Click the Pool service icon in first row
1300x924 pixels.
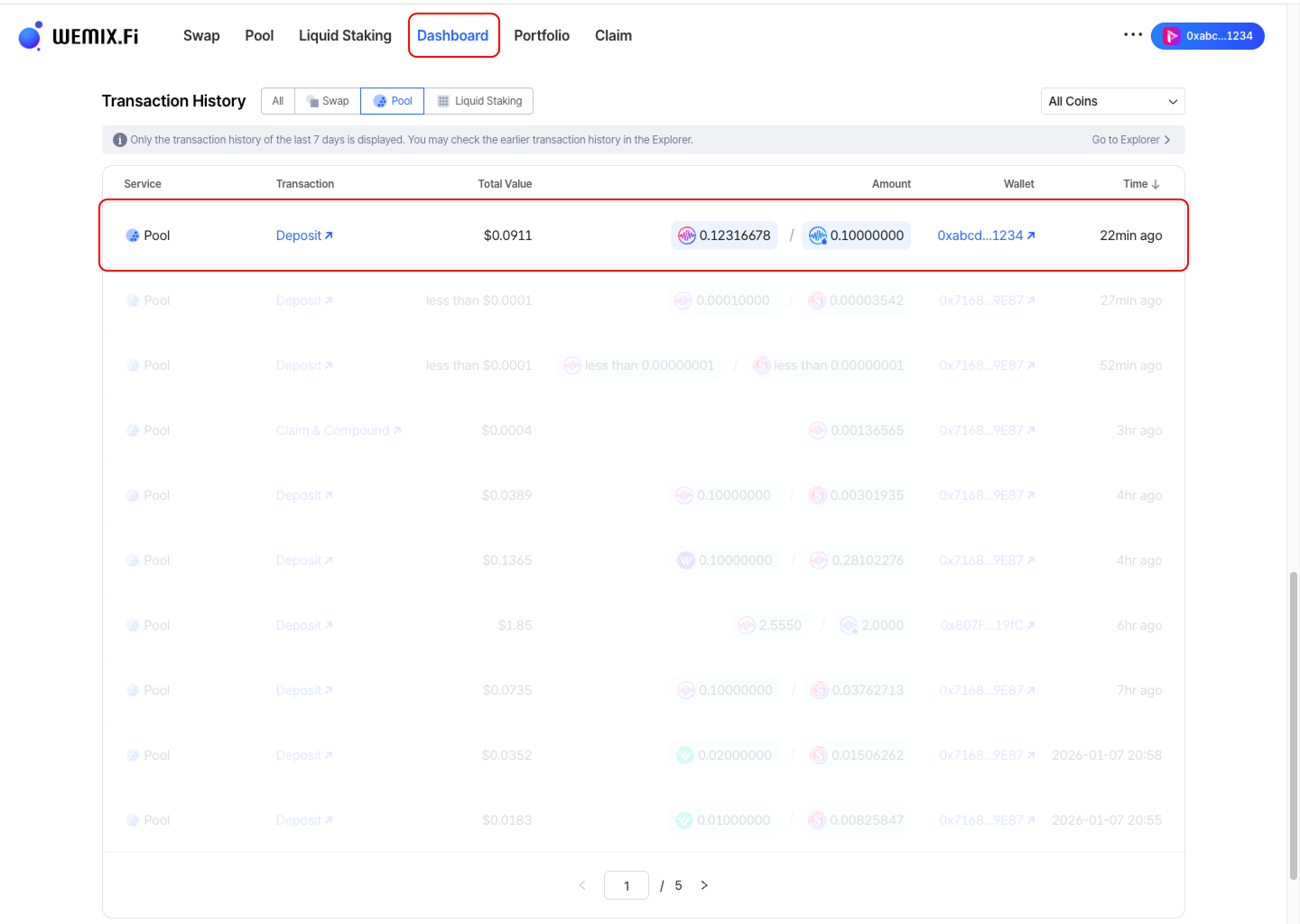(x=133, y=236)
